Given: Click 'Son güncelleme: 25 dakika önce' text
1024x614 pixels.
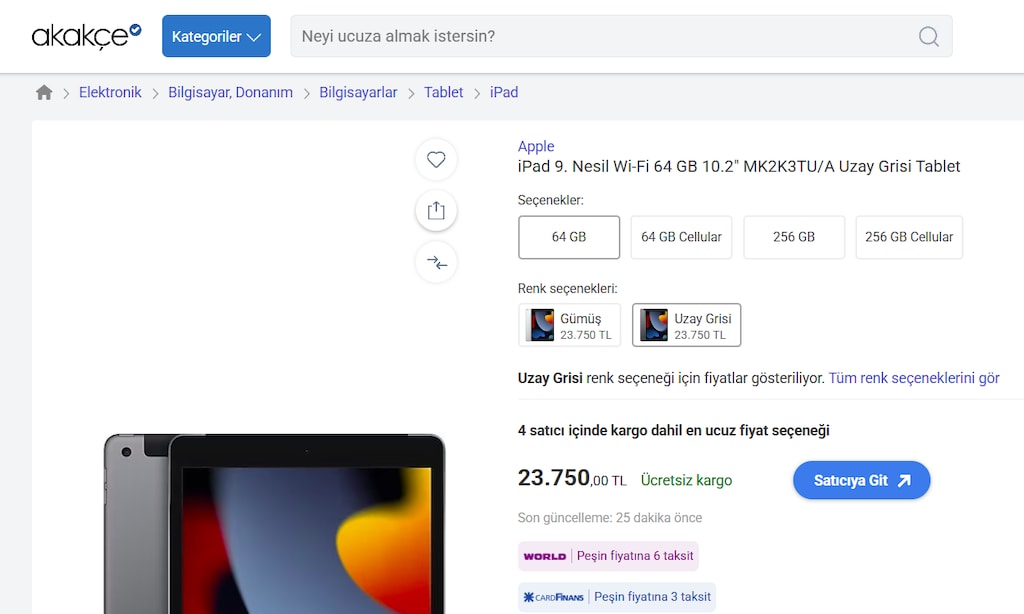Looking at the screenshot, I should pos(610,518).
